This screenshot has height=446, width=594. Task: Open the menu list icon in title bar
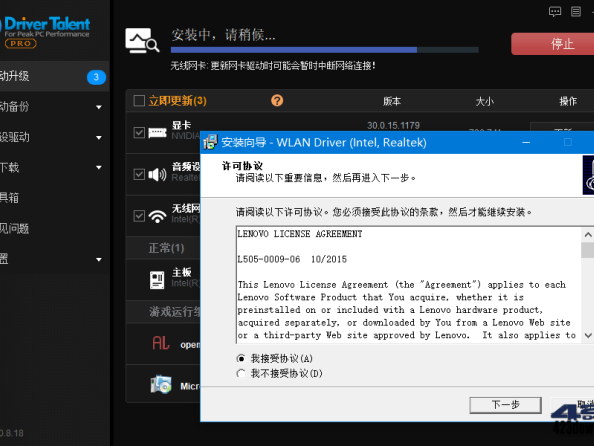576,12
